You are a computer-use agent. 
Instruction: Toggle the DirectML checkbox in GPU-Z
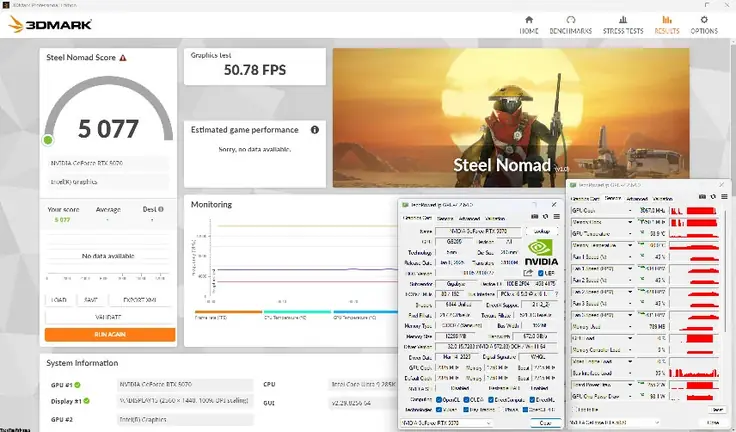click(532, 400)
